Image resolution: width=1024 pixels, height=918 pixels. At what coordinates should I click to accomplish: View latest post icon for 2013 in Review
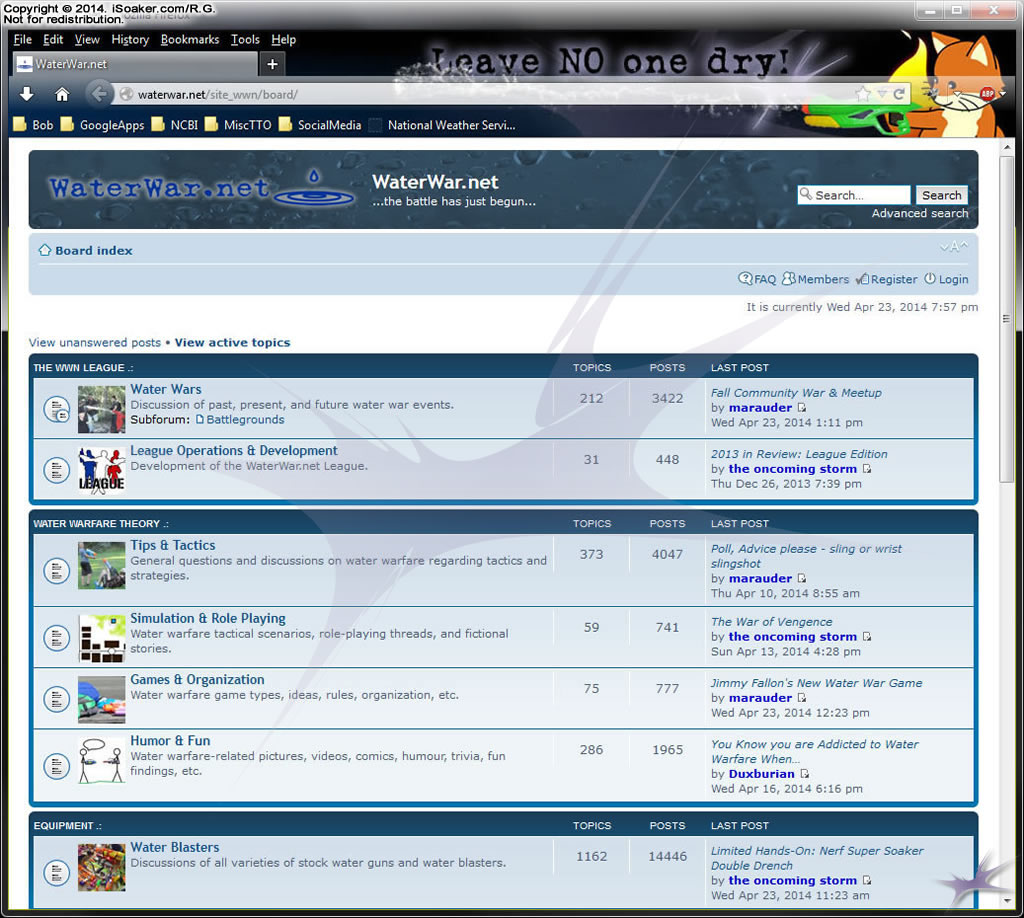click(x=867, y=469)
